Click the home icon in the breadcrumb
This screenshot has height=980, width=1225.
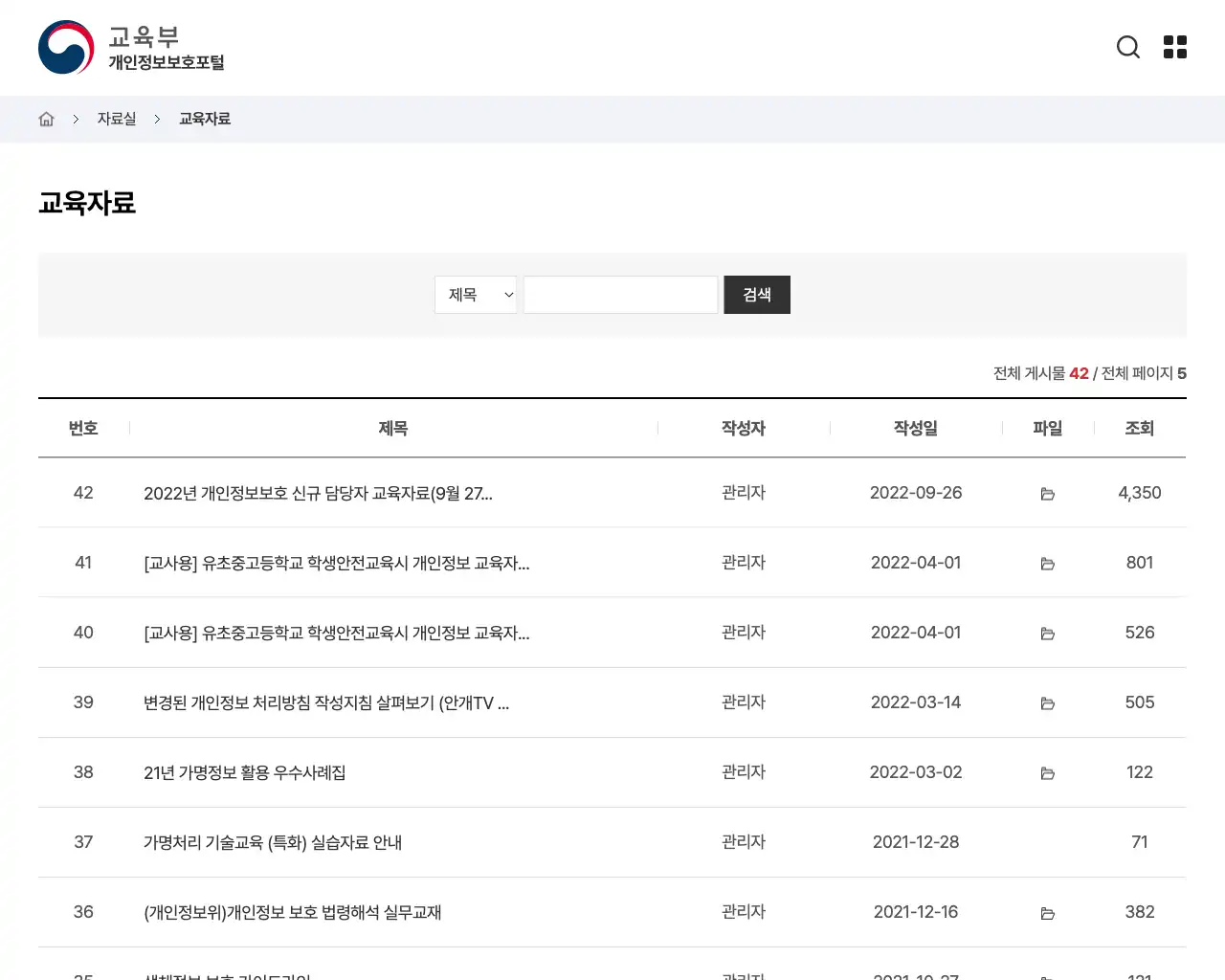coord(46,118)
